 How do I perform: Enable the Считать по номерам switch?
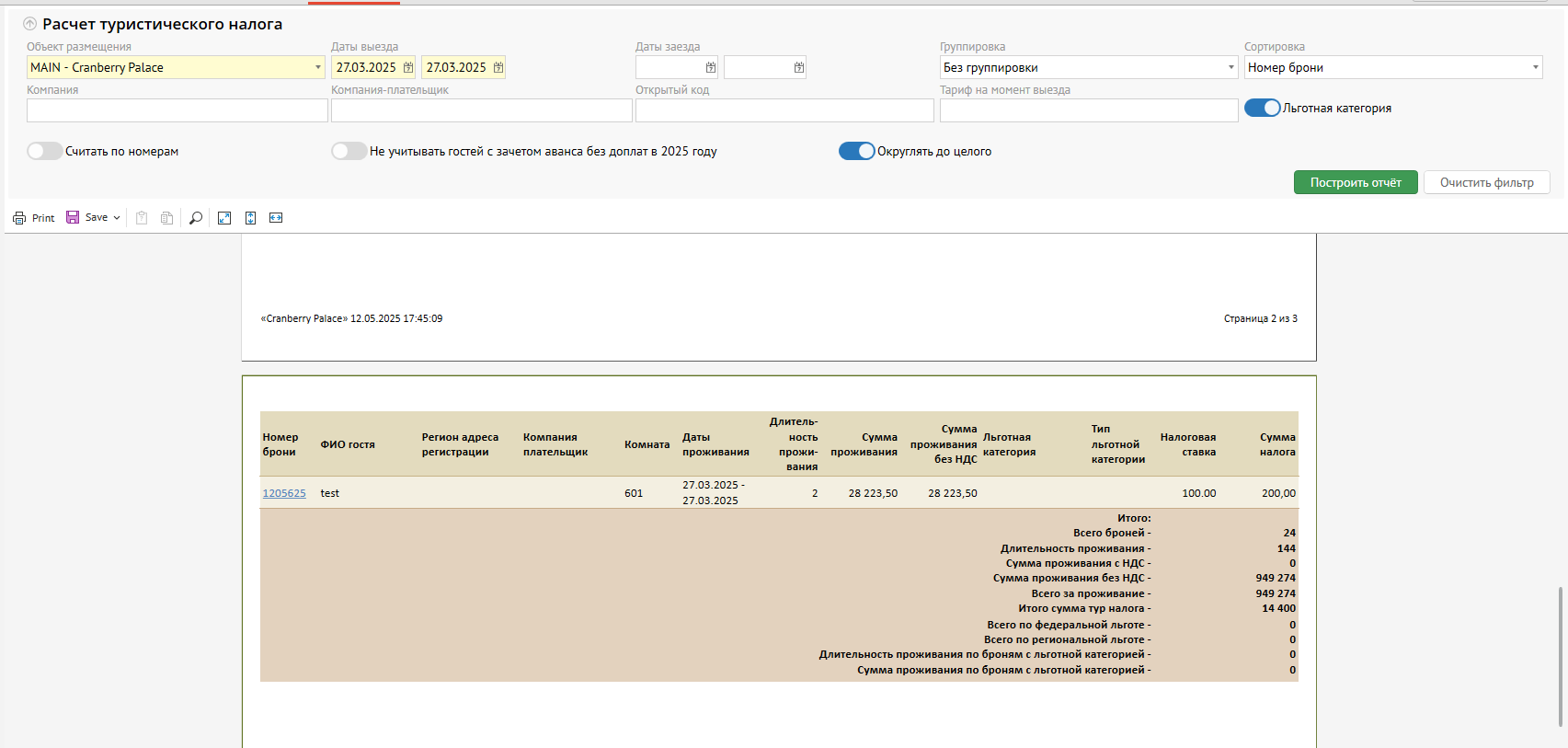click(x=44, y=152)
